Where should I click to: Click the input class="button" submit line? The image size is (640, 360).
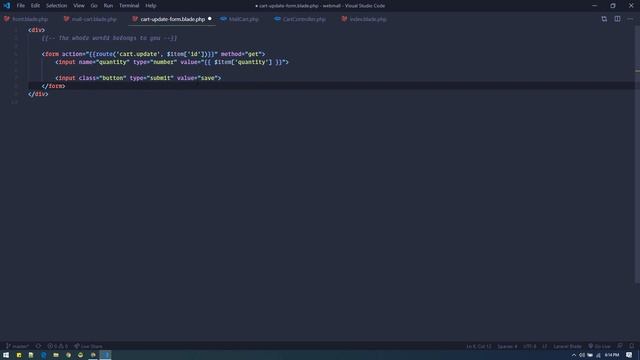coord(138,78)
